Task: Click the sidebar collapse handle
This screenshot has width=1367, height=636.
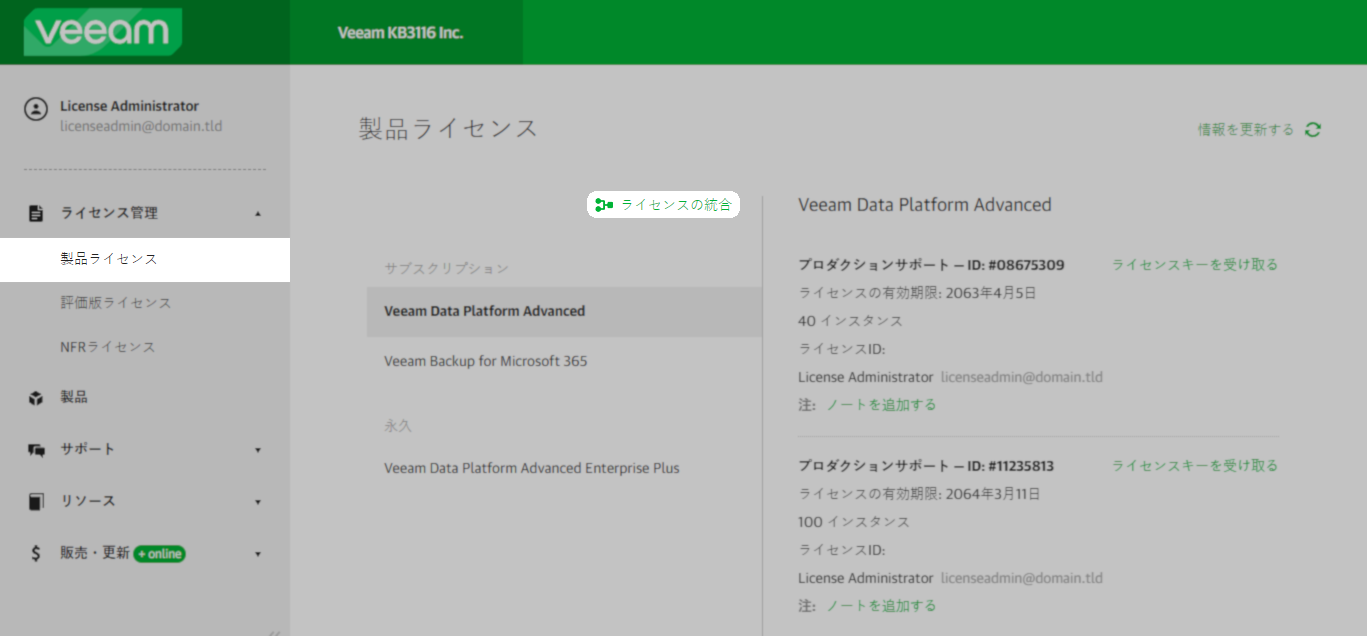Action: [x=275, y=631]
